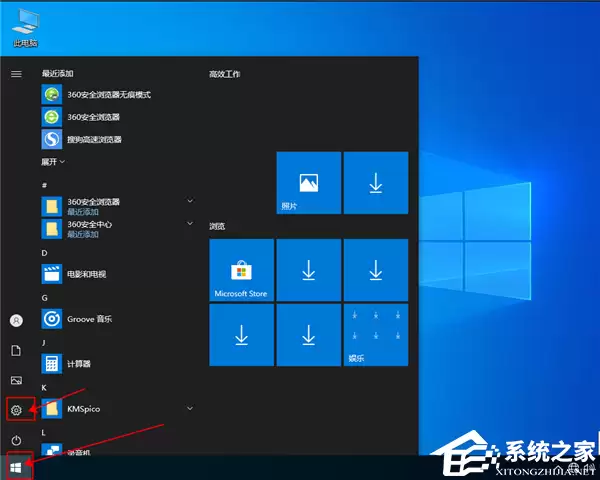Open Settings gear icon
600x480 pixels.
pos(16,410)
